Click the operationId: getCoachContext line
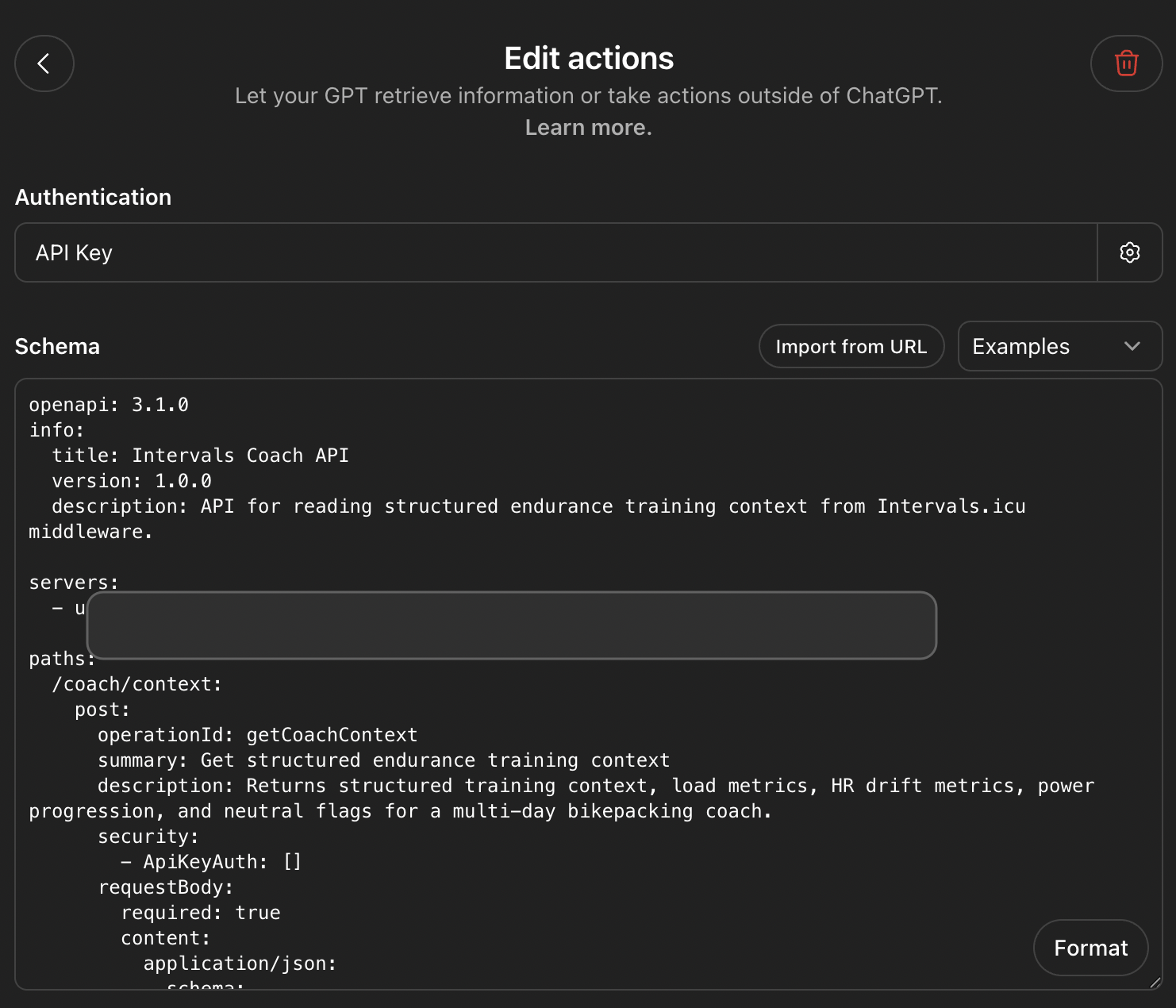The width and height of the screenshot is (1176, 1008). click(257, 735)
